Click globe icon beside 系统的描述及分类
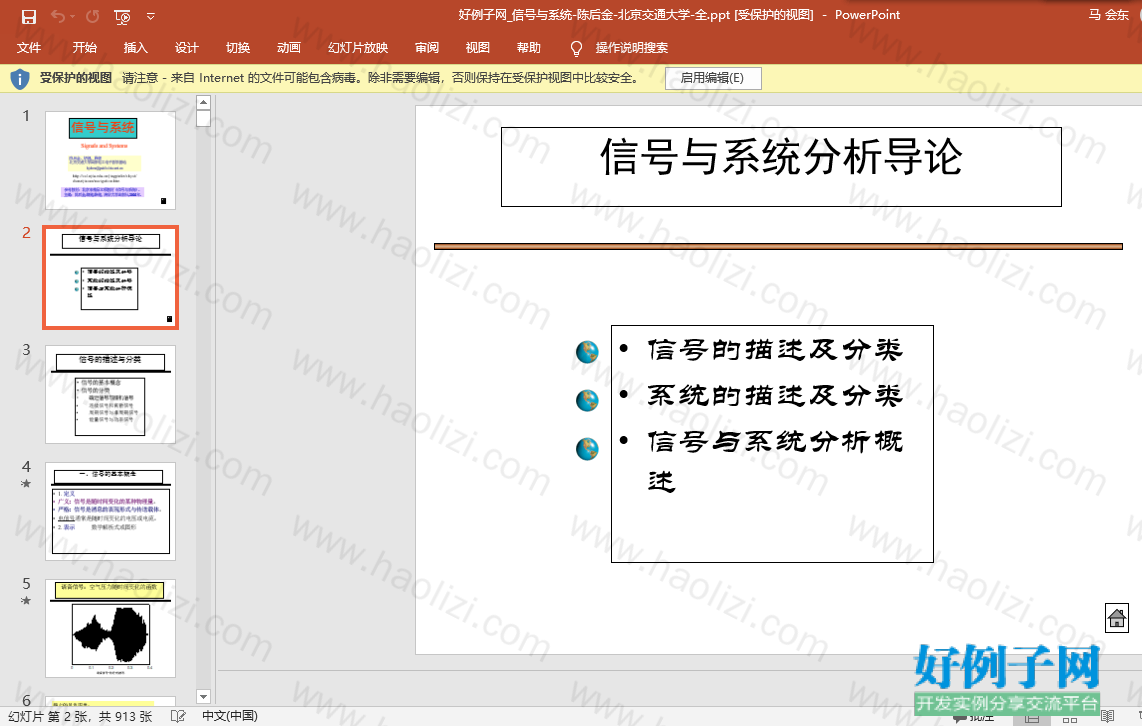Image resolution: width=1142 pixels, height=726 pixels. point(587,400)
